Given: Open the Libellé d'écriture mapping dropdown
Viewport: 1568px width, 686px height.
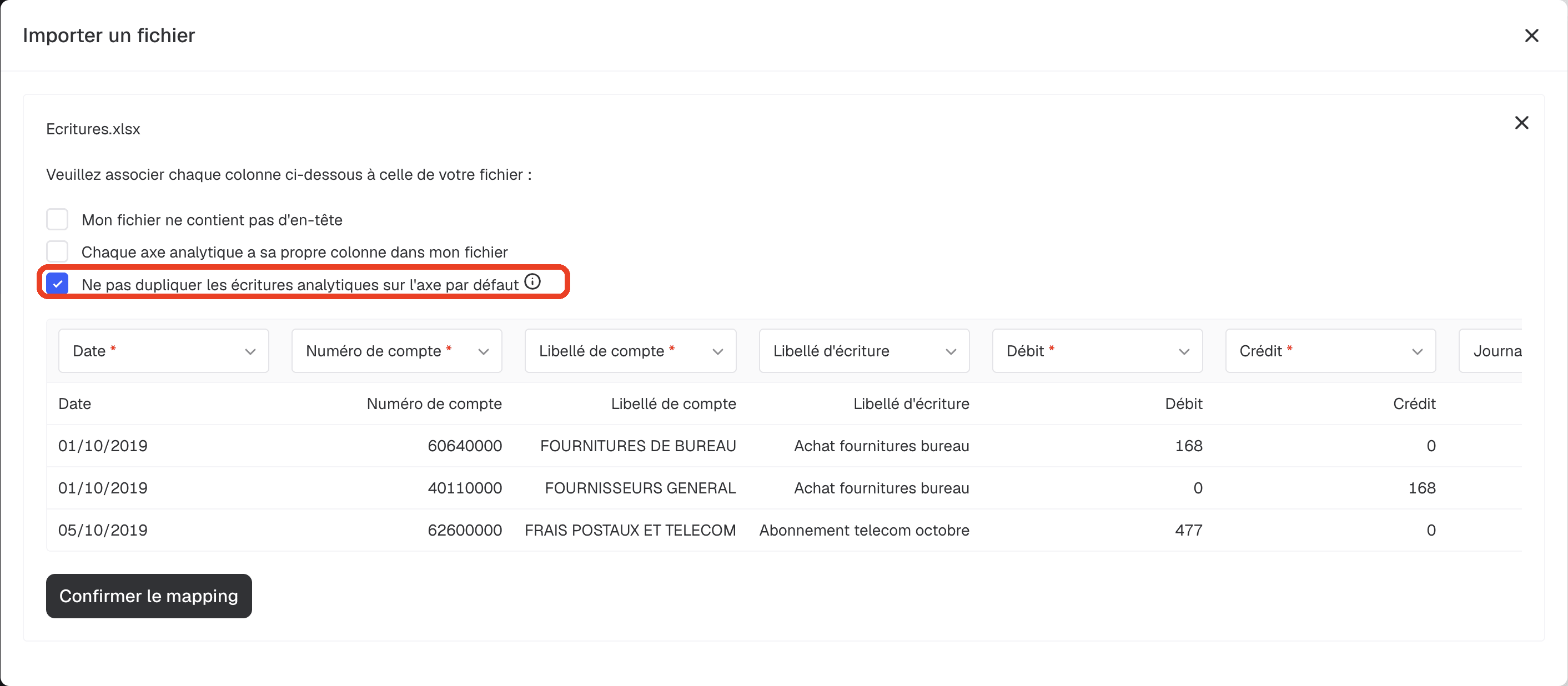Looking at the screenshot, I should 865,351.
